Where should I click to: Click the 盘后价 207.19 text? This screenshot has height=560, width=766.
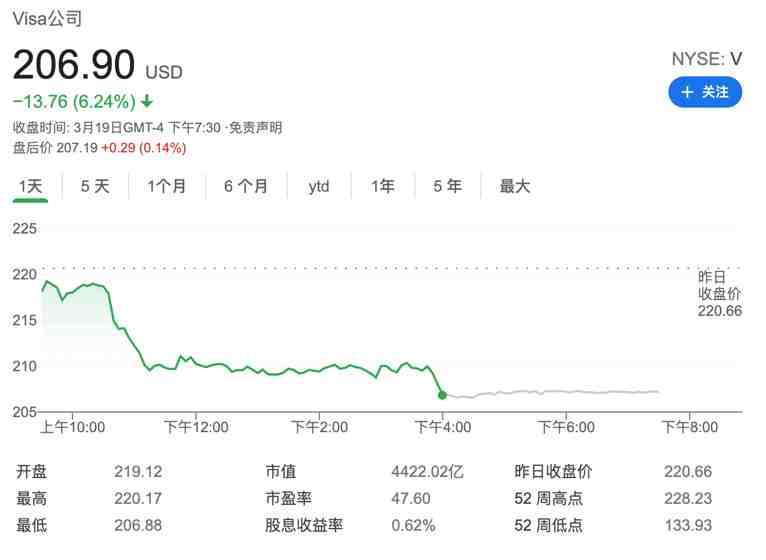coord(55,148)
